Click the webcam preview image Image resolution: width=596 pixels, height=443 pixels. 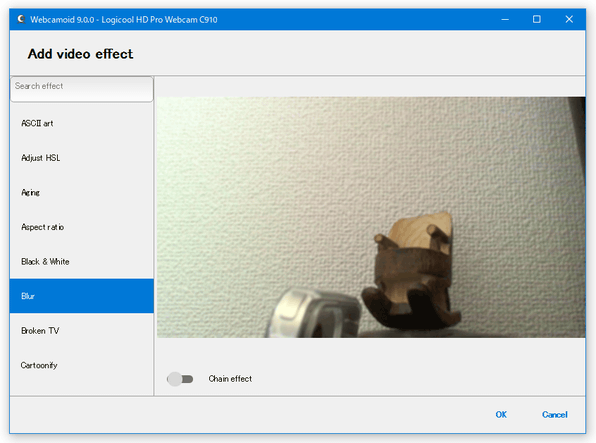[371, 217]
